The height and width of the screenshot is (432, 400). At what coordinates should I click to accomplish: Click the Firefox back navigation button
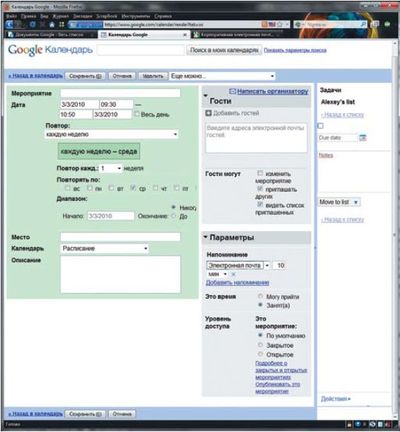(x=9, y=25)
